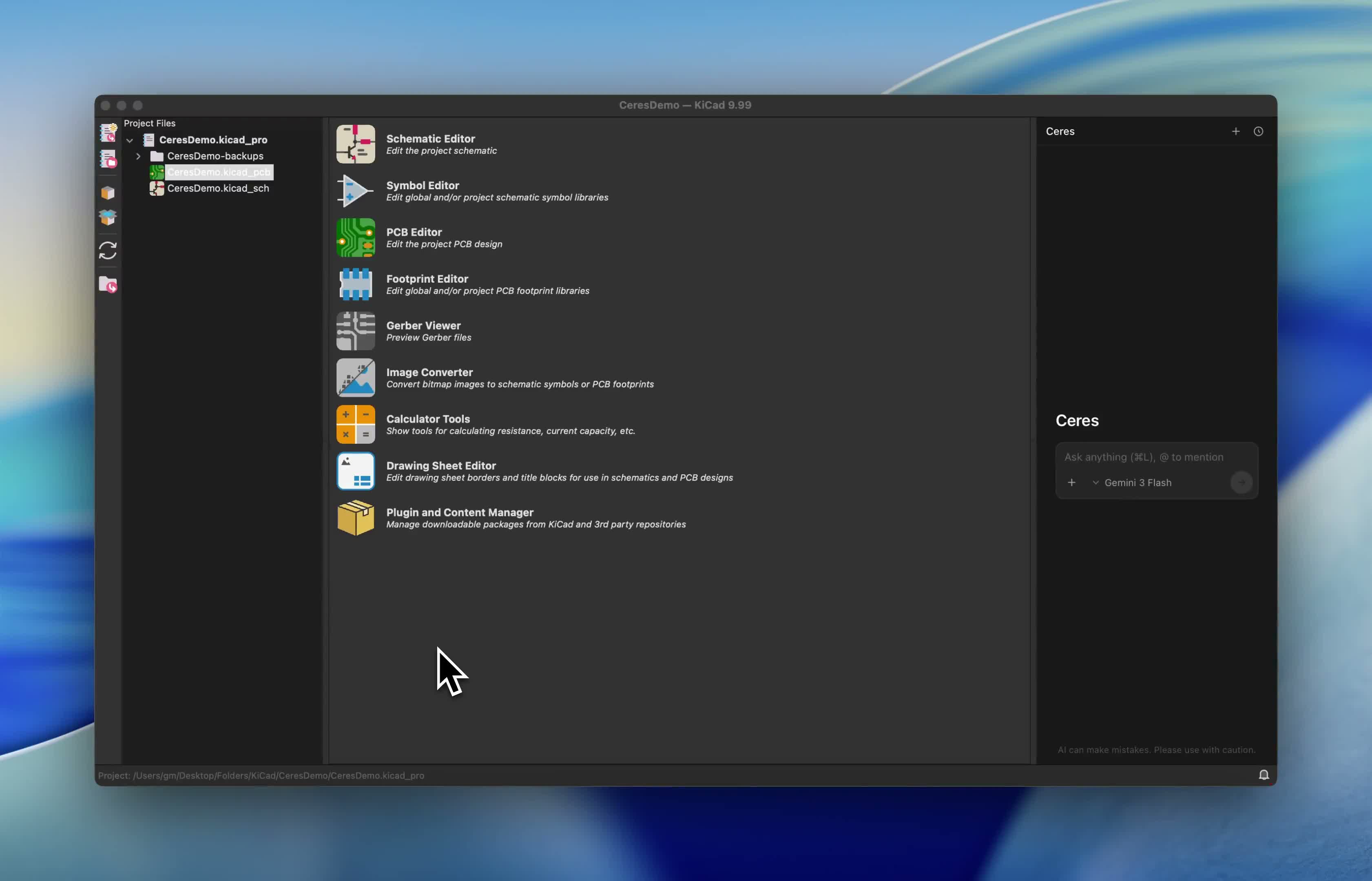1372x881 pixels.
Task: Click the Open Project sidebar icon
Action: click(108, 159)
